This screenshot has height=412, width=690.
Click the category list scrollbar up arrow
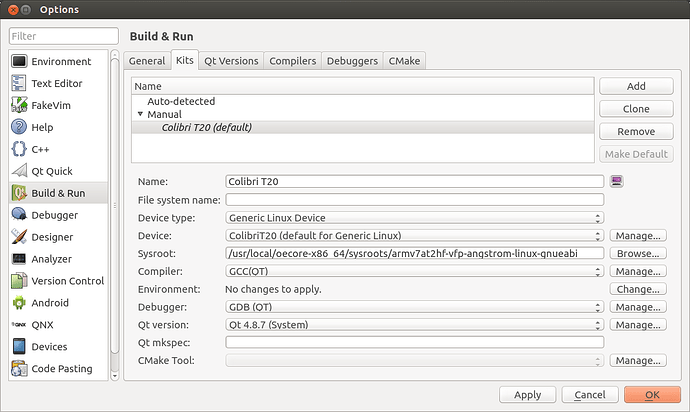point(115,54)
